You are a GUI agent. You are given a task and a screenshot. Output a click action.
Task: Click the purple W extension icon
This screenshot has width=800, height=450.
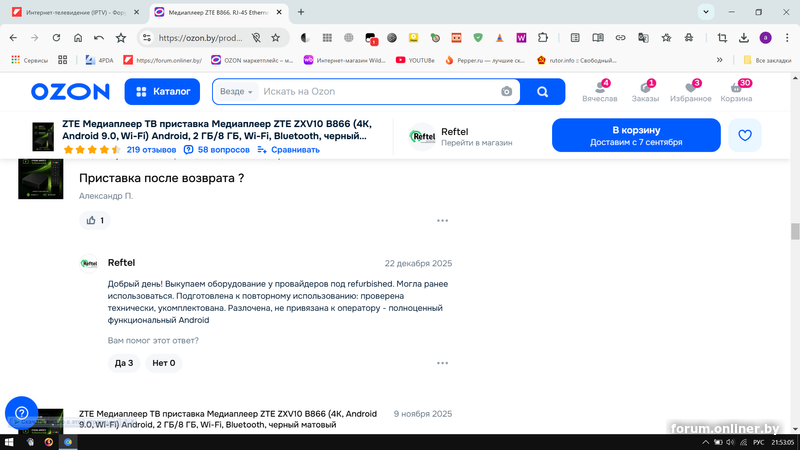click(x=521, y=38)
